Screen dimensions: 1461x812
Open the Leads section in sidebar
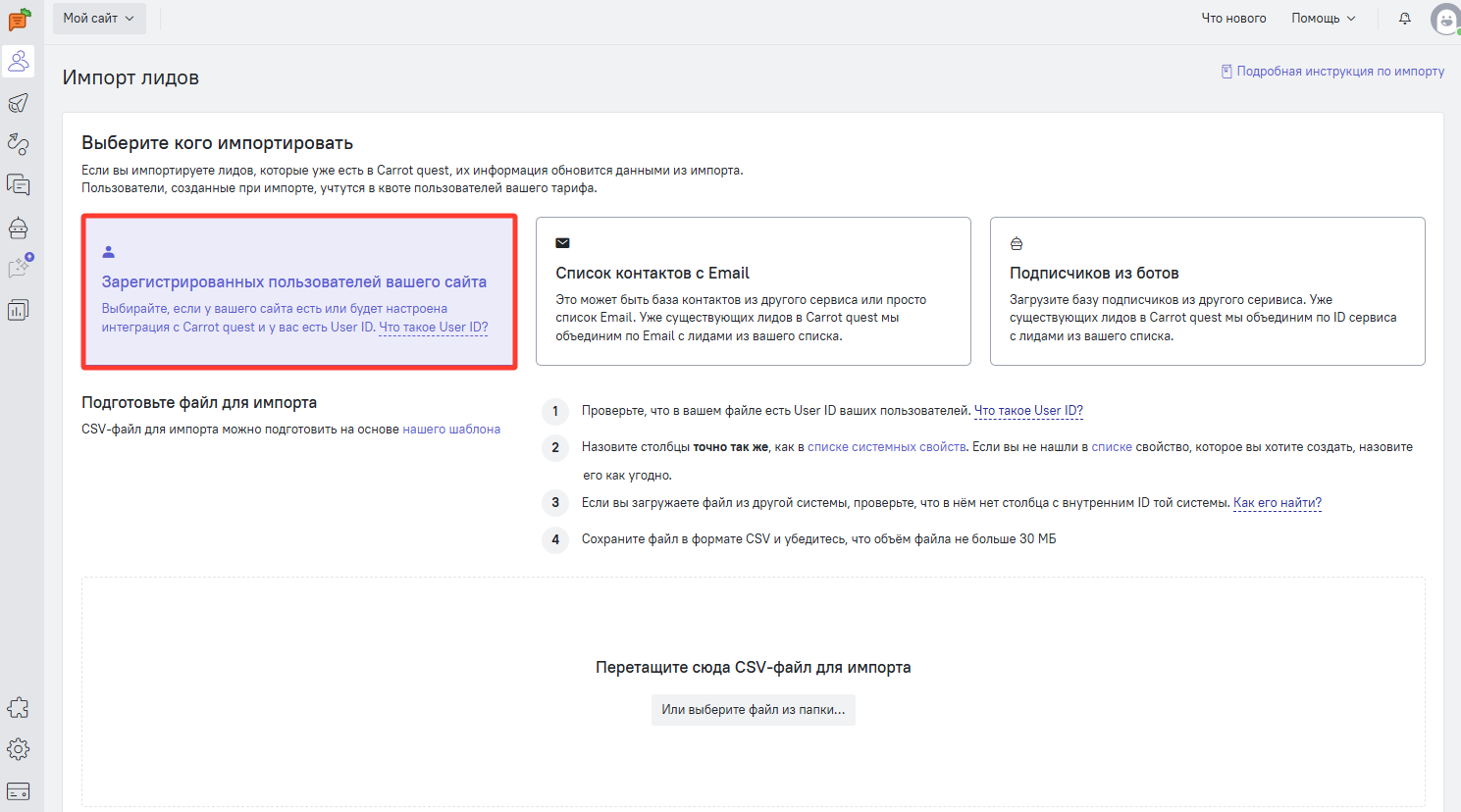tap(19, 62)
